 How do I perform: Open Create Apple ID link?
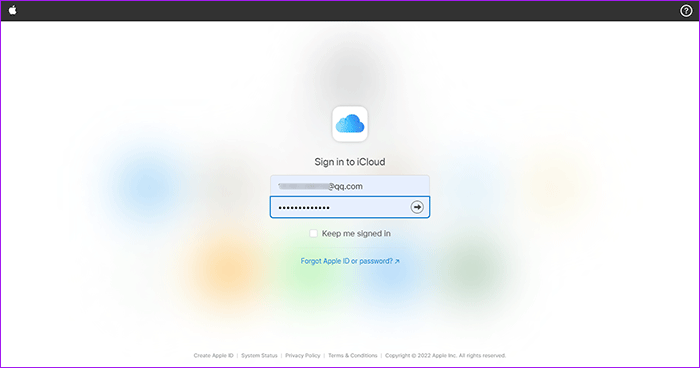[x=213, y=355]
